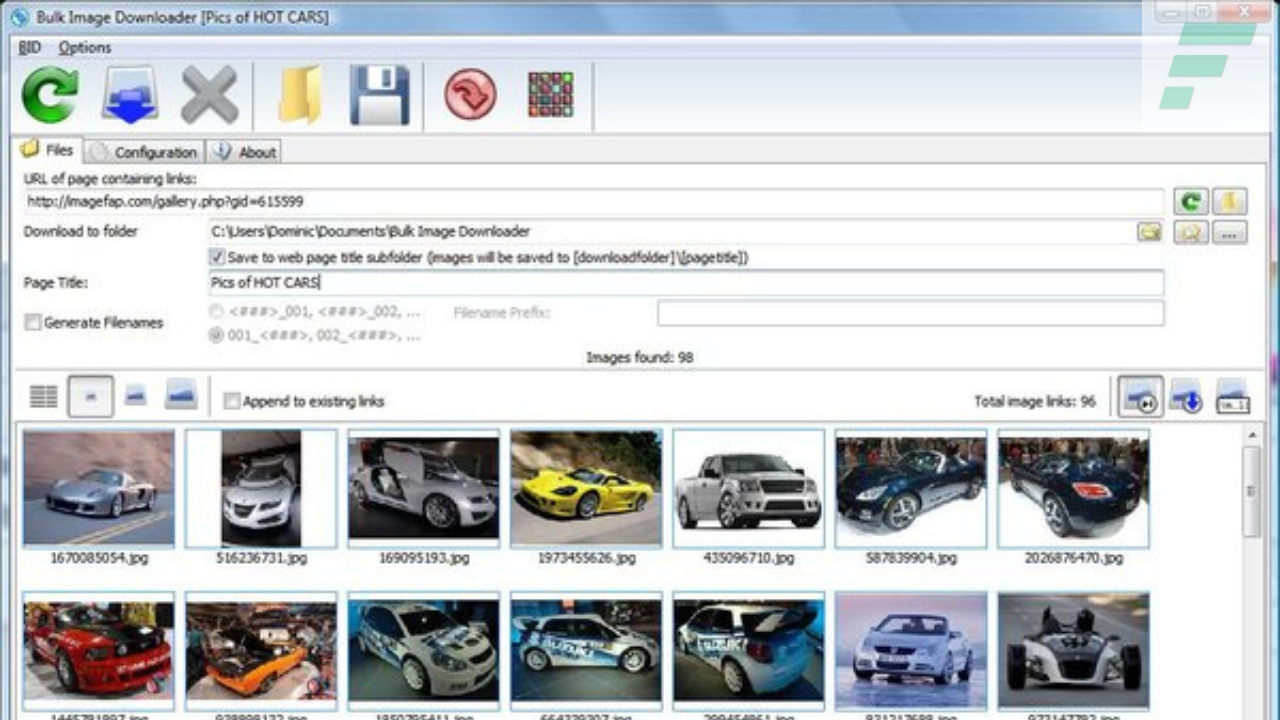
Task: Click the Download to folder path field
Action: click(x=670, y=232)
